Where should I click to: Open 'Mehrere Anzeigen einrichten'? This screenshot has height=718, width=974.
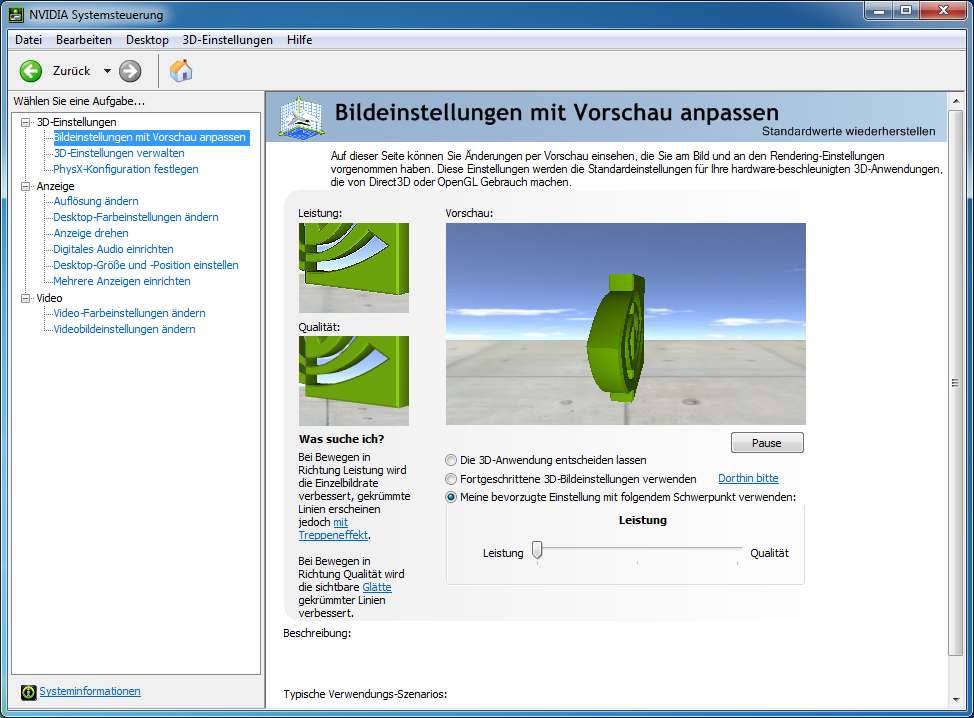coord(122,281)
